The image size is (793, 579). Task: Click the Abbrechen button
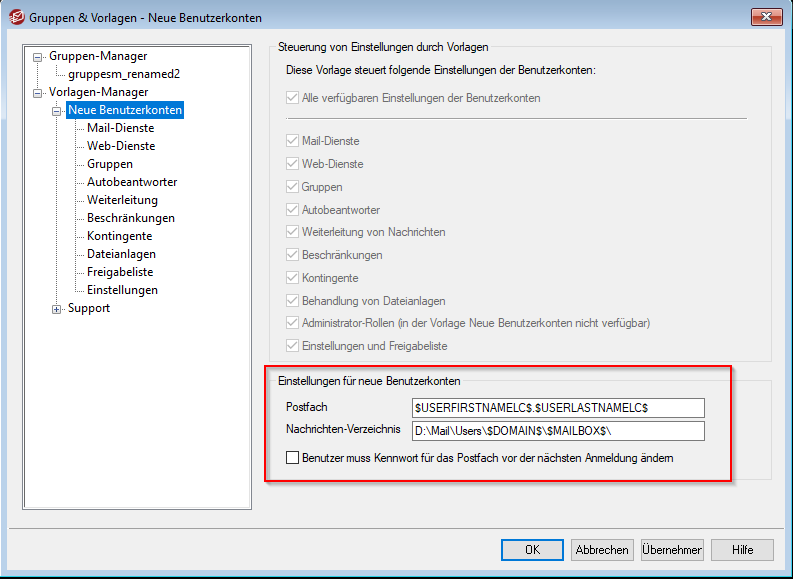click(602, 550)
